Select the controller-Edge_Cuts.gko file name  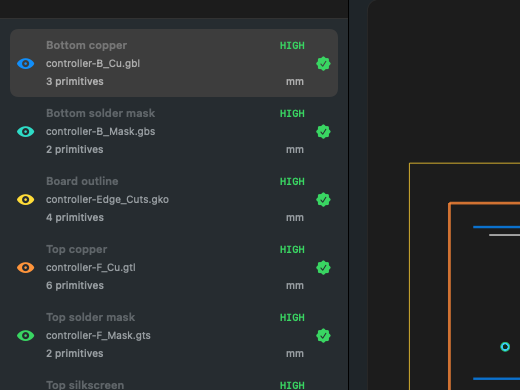pyautogui.click(x=107, y=199)
